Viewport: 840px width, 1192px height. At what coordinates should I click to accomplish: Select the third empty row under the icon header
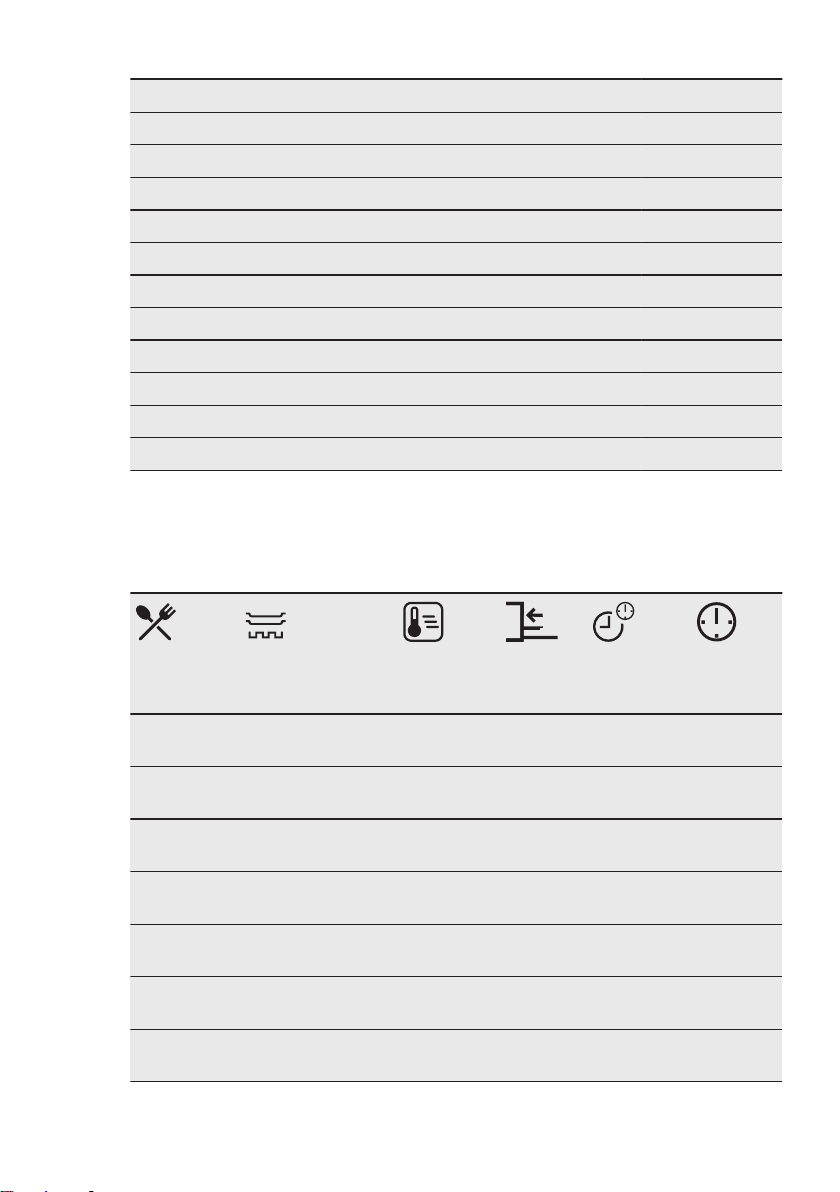coord(455,845)
